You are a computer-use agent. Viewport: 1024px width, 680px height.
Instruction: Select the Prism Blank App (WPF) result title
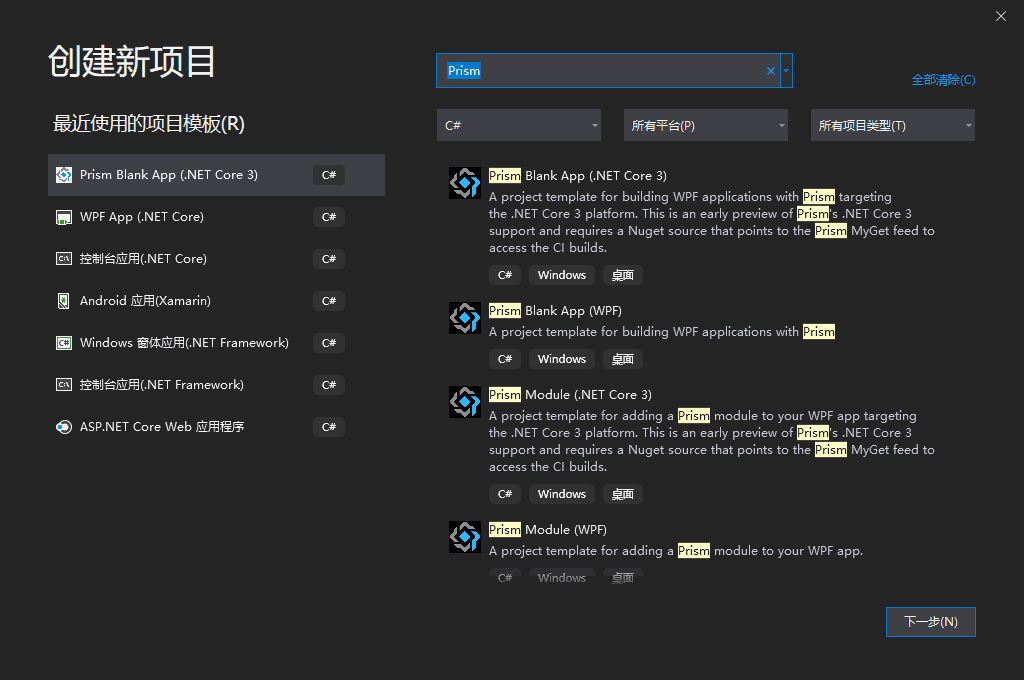555,311
